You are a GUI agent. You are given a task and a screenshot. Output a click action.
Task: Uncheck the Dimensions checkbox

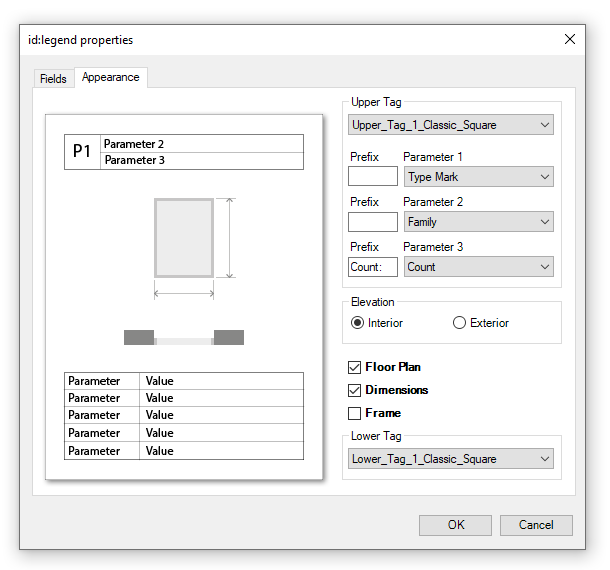[354, 390]
